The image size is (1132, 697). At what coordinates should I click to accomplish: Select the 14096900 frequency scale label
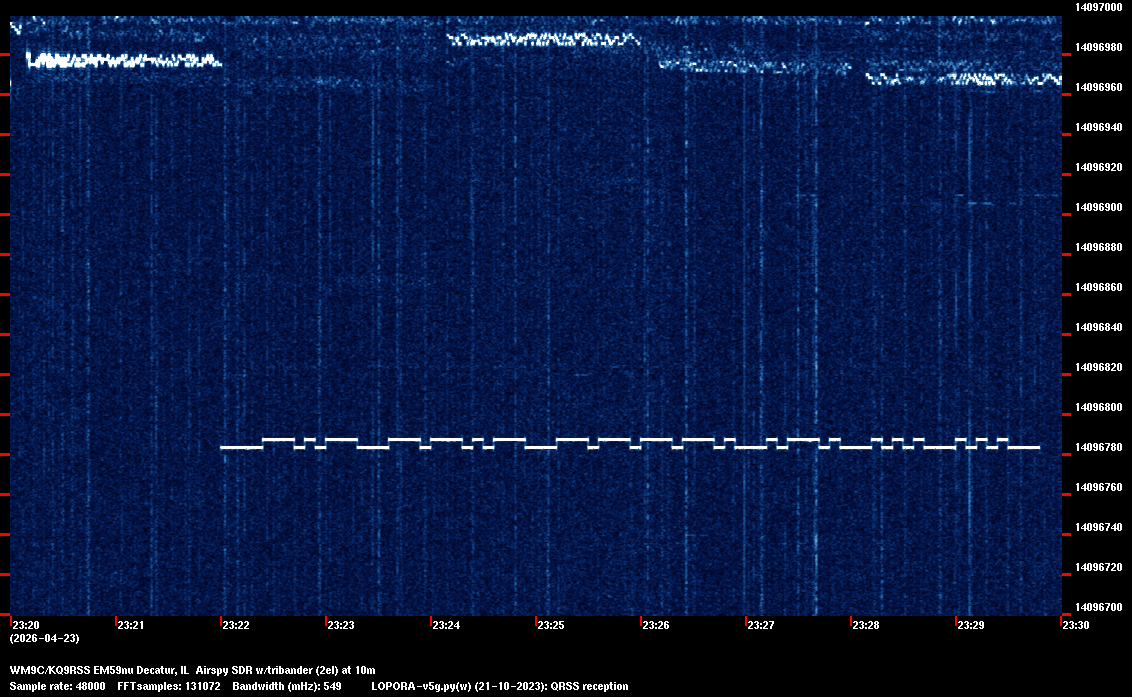[1098, 207]
